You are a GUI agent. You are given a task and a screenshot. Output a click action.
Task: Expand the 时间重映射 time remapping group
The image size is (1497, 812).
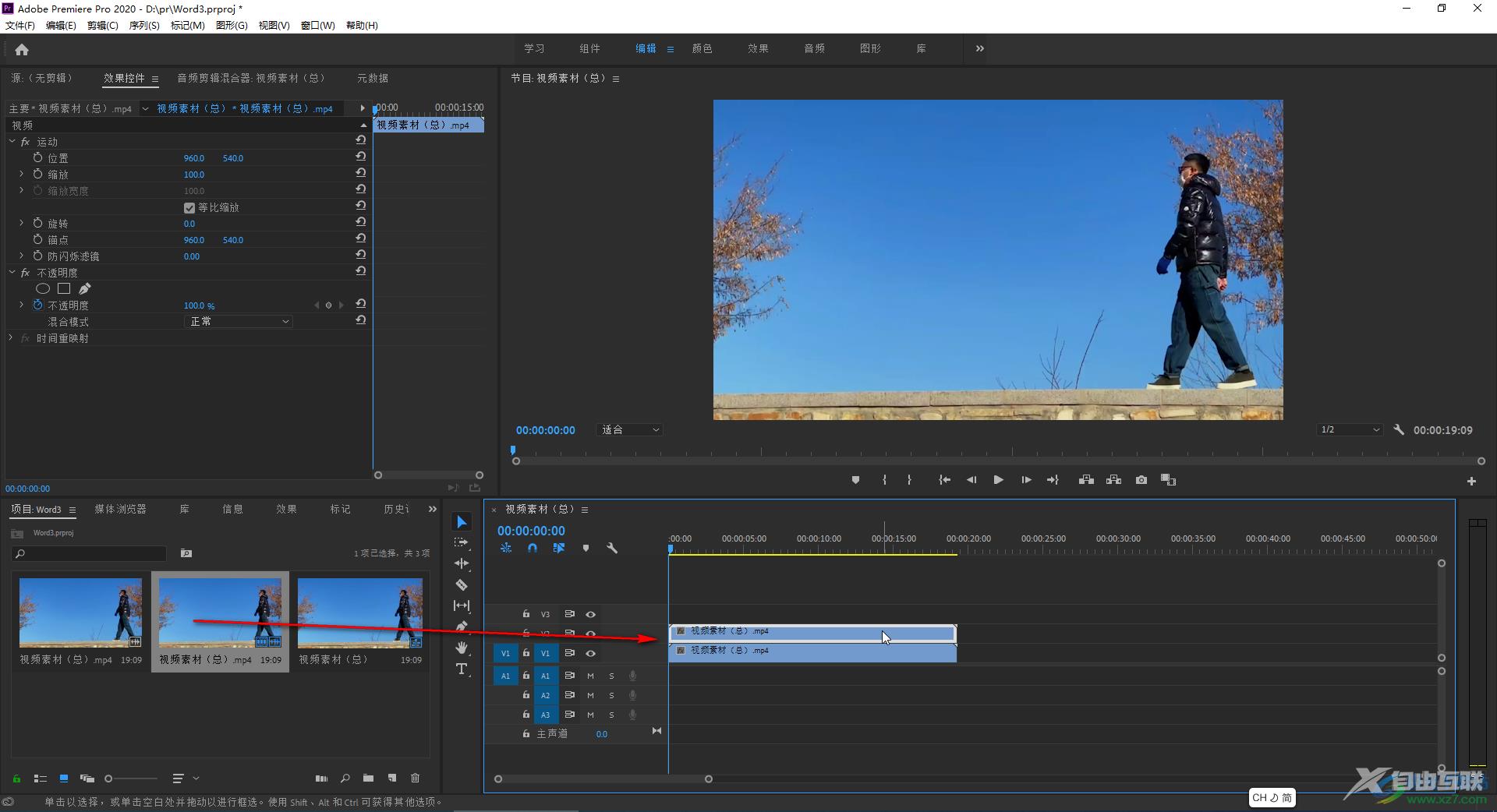(x=11, y=338)
